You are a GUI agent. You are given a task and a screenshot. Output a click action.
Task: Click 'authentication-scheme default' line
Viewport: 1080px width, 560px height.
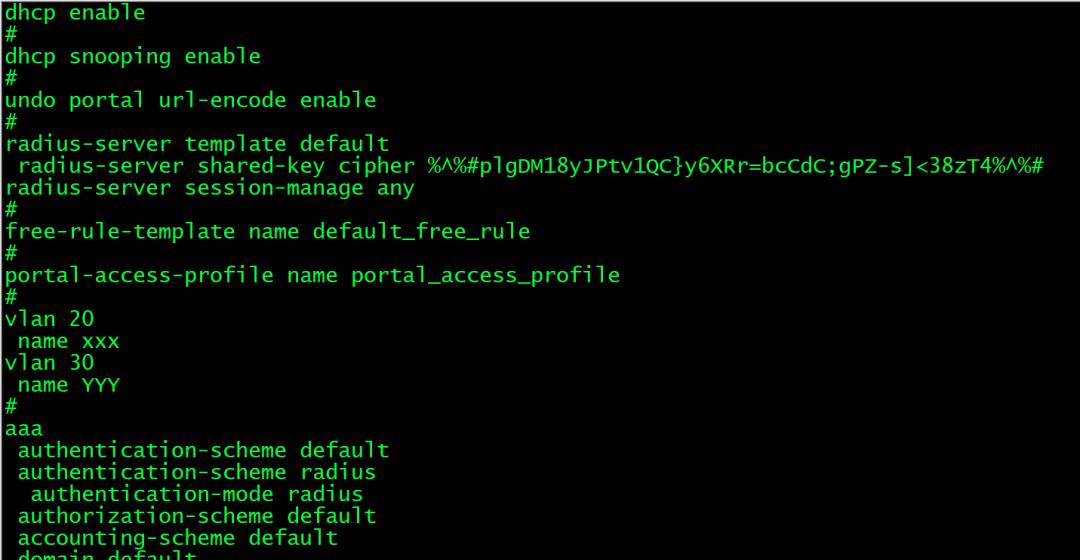pyautogui.click(x=204, y=450)
